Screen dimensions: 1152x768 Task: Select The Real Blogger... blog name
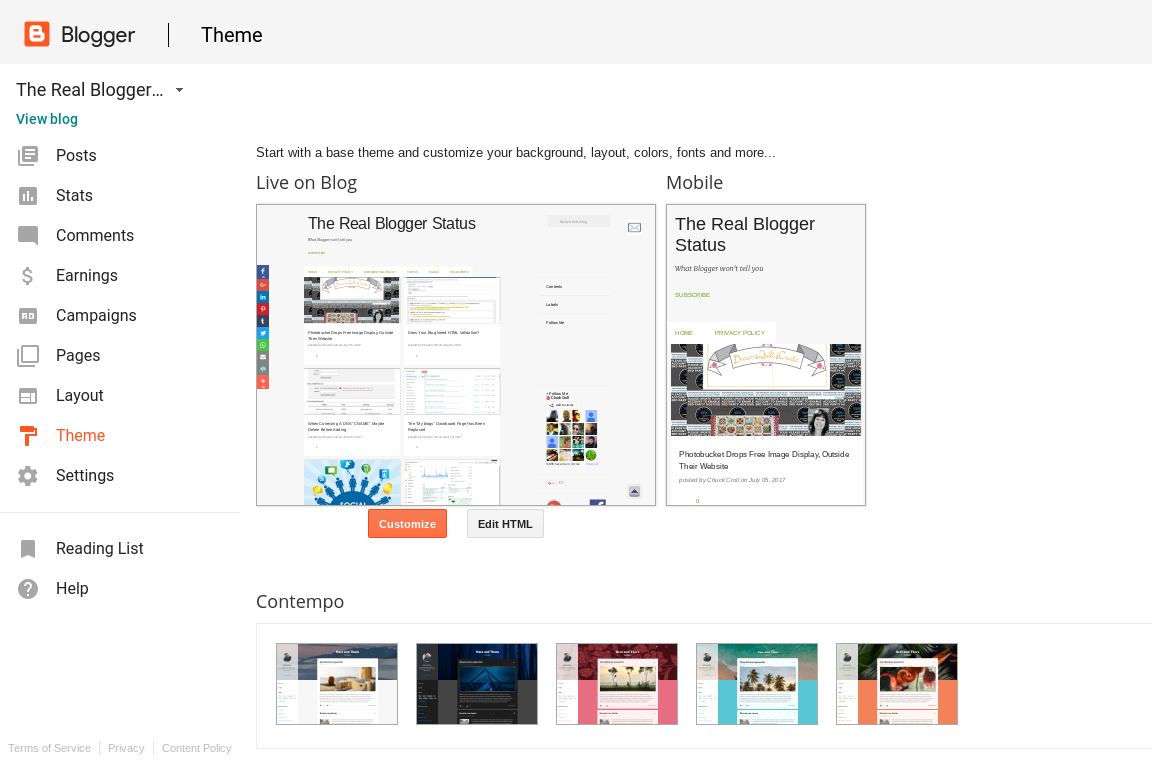[x=90, y=90]
